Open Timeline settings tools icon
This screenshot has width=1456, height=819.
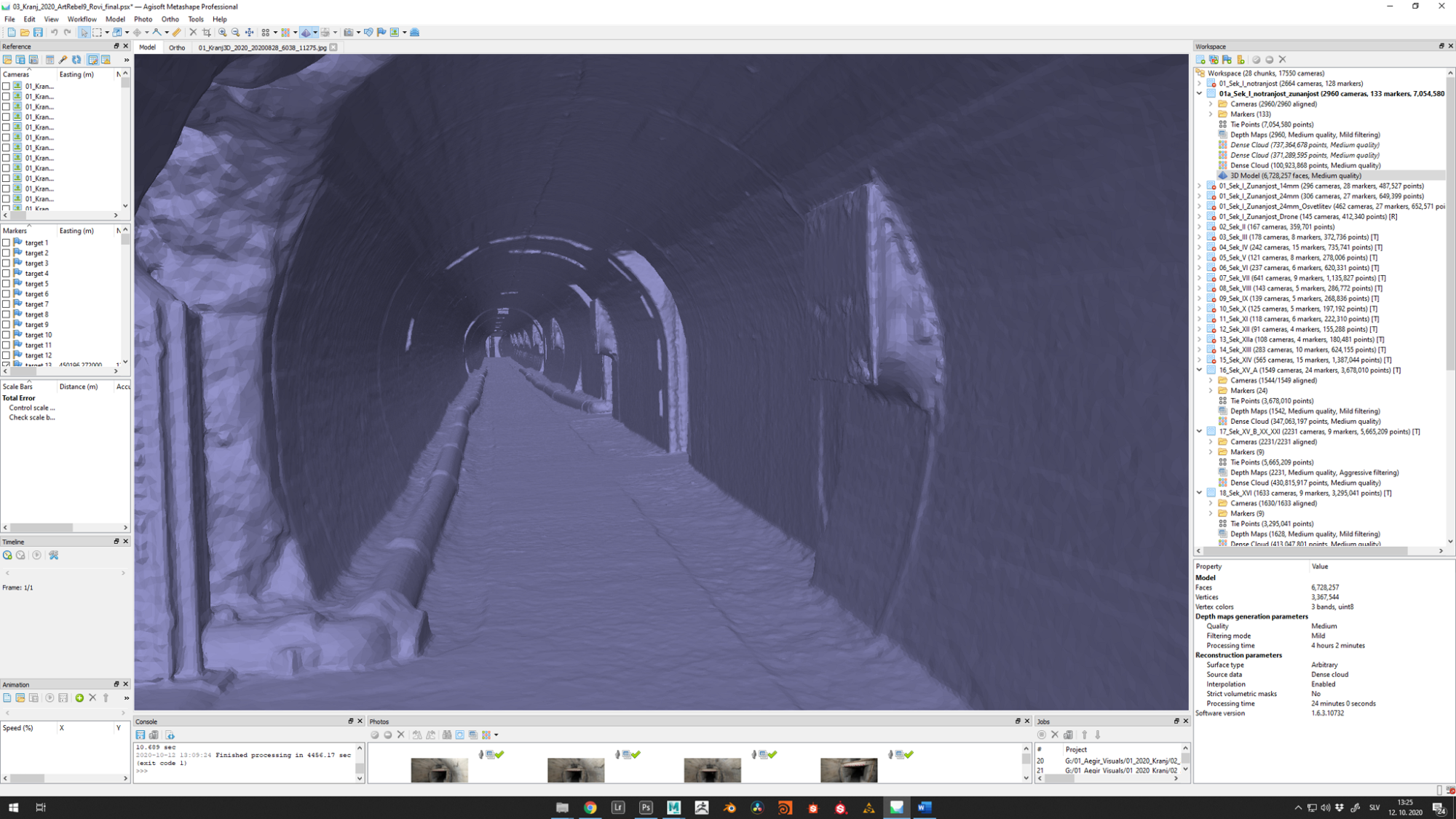tap(53, 555)
